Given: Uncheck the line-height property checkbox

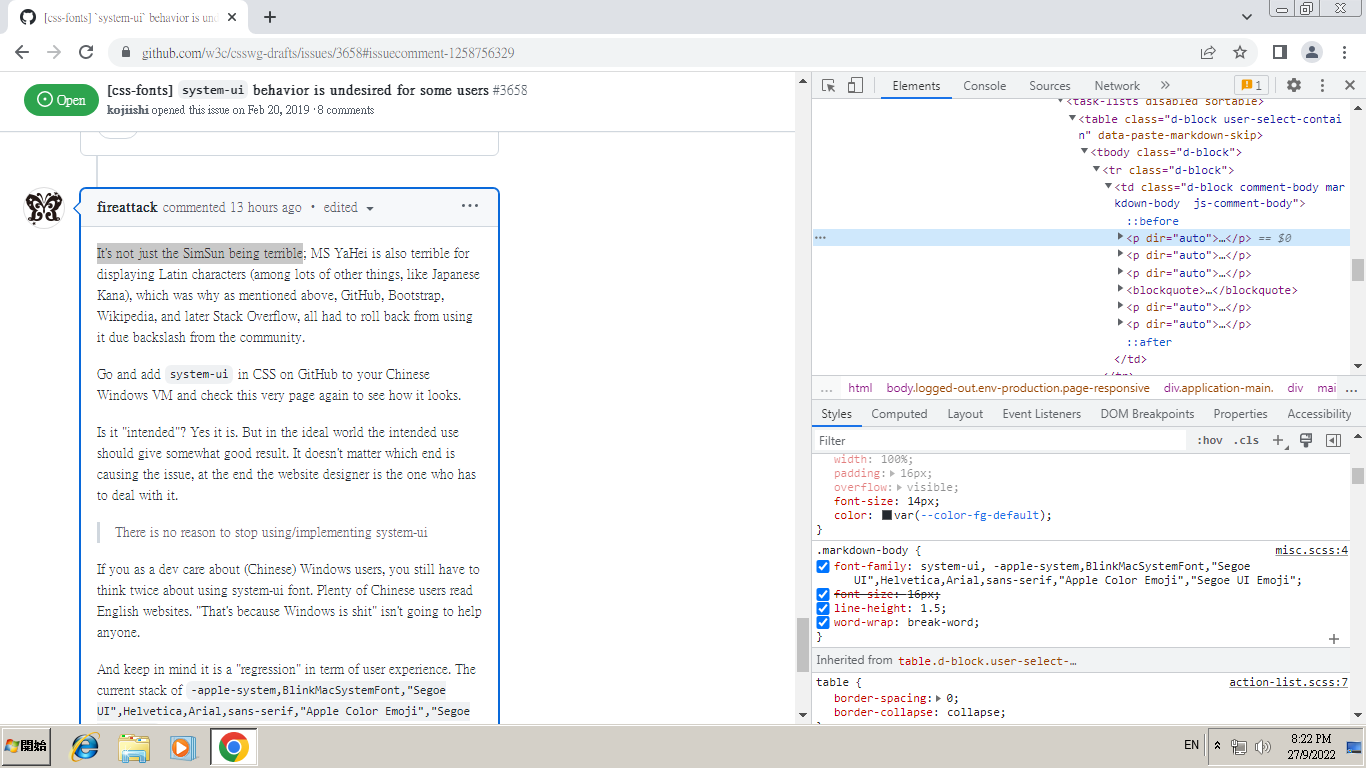Looking at the screenshot, I should [823, 608].
